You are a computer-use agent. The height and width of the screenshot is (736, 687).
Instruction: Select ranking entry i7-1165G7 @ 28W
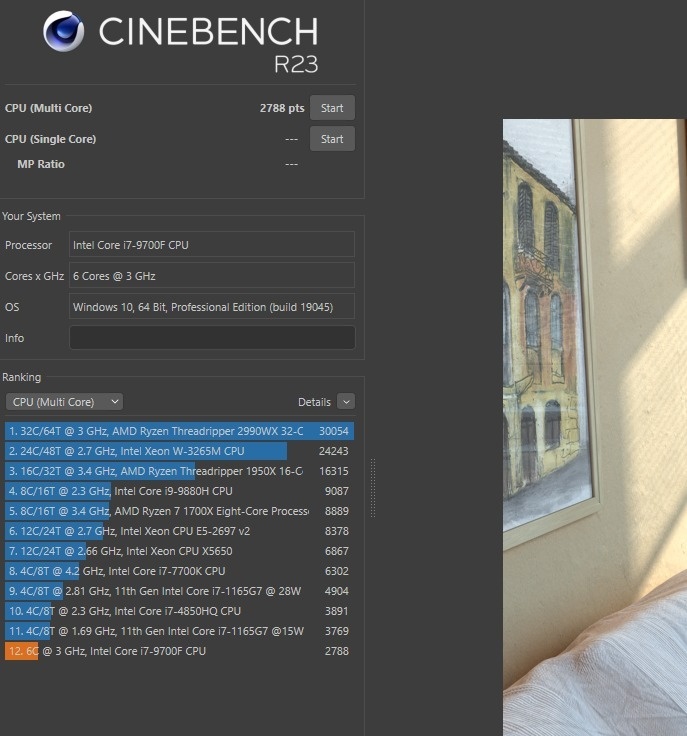pos(179,591)
